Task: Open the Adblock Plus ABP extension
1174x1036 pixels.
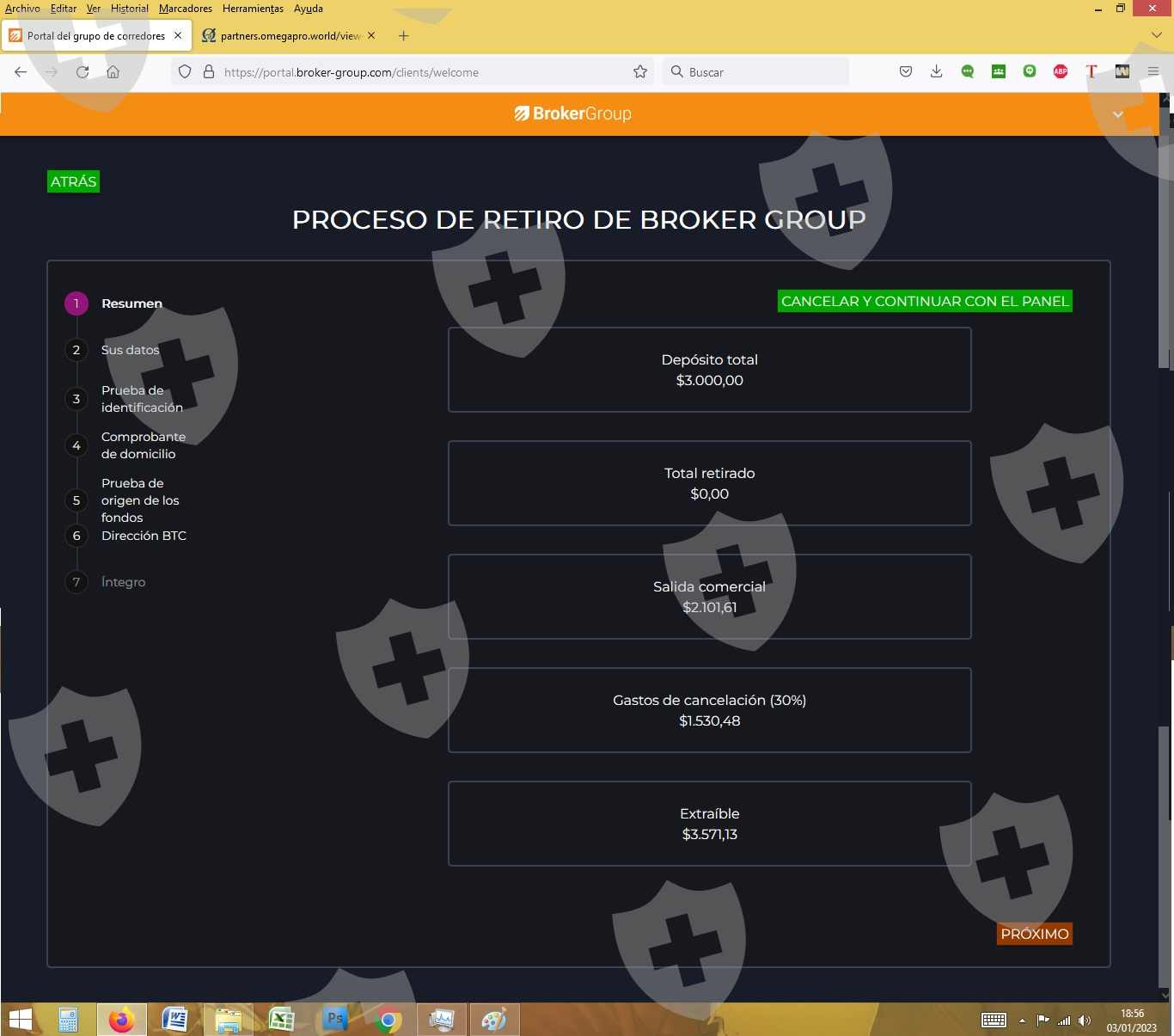Action: (1061, 72)
